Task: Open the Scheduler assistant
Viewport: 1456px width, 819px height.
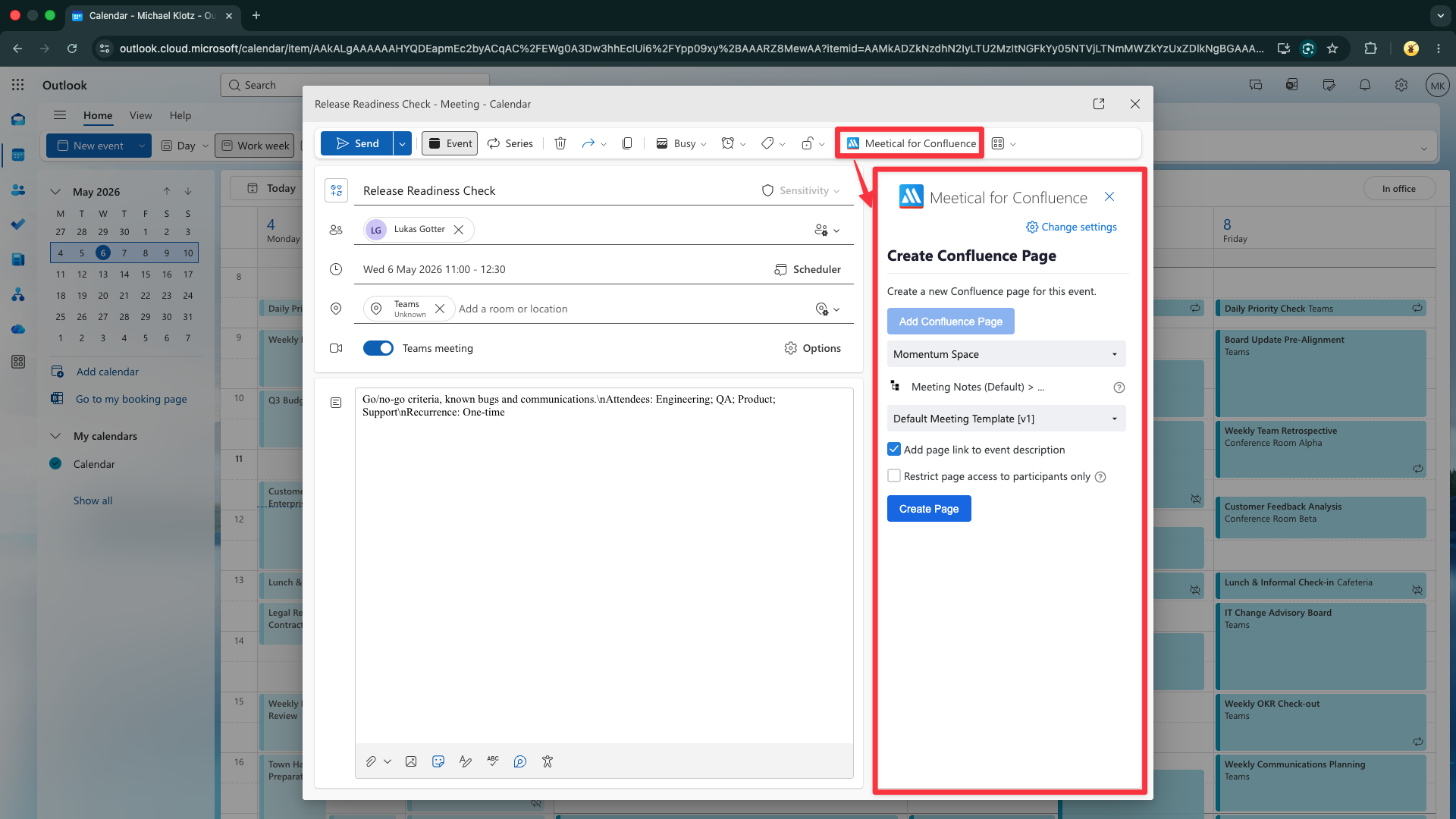Action: [808, 269]
